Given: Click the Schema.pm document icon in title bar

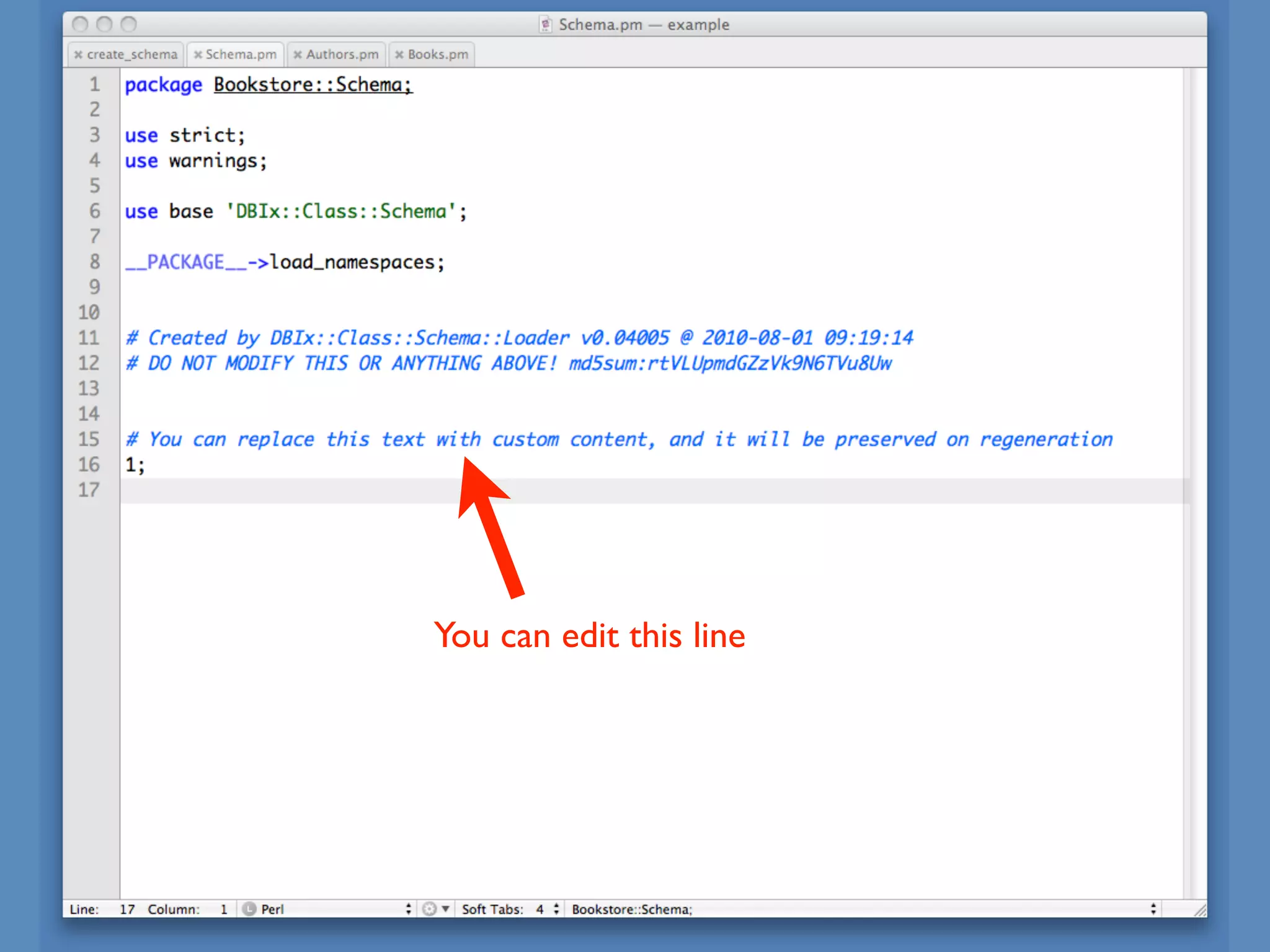Looking at the screenshot, I should click(x=545, y=25).
